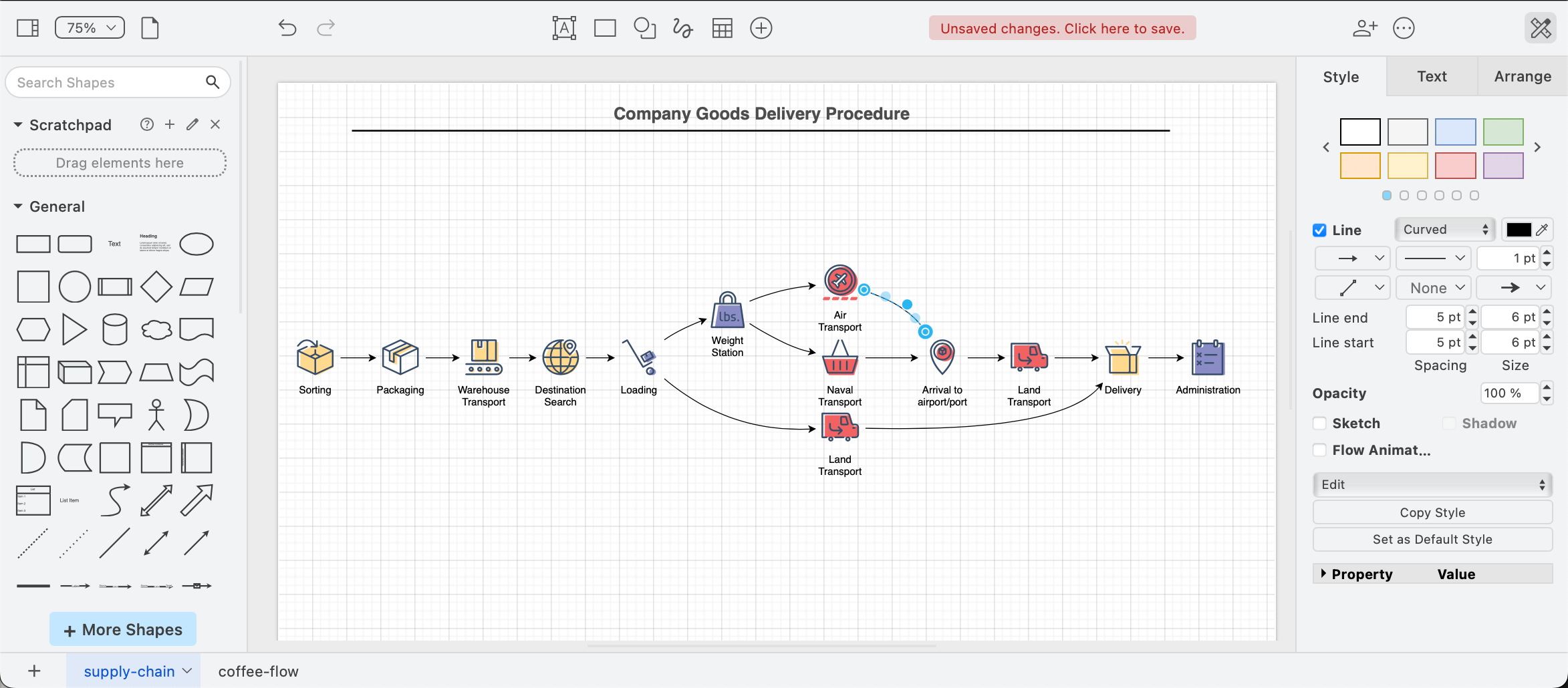
Task: Select the freehand drawing tool
Action: 682,28
